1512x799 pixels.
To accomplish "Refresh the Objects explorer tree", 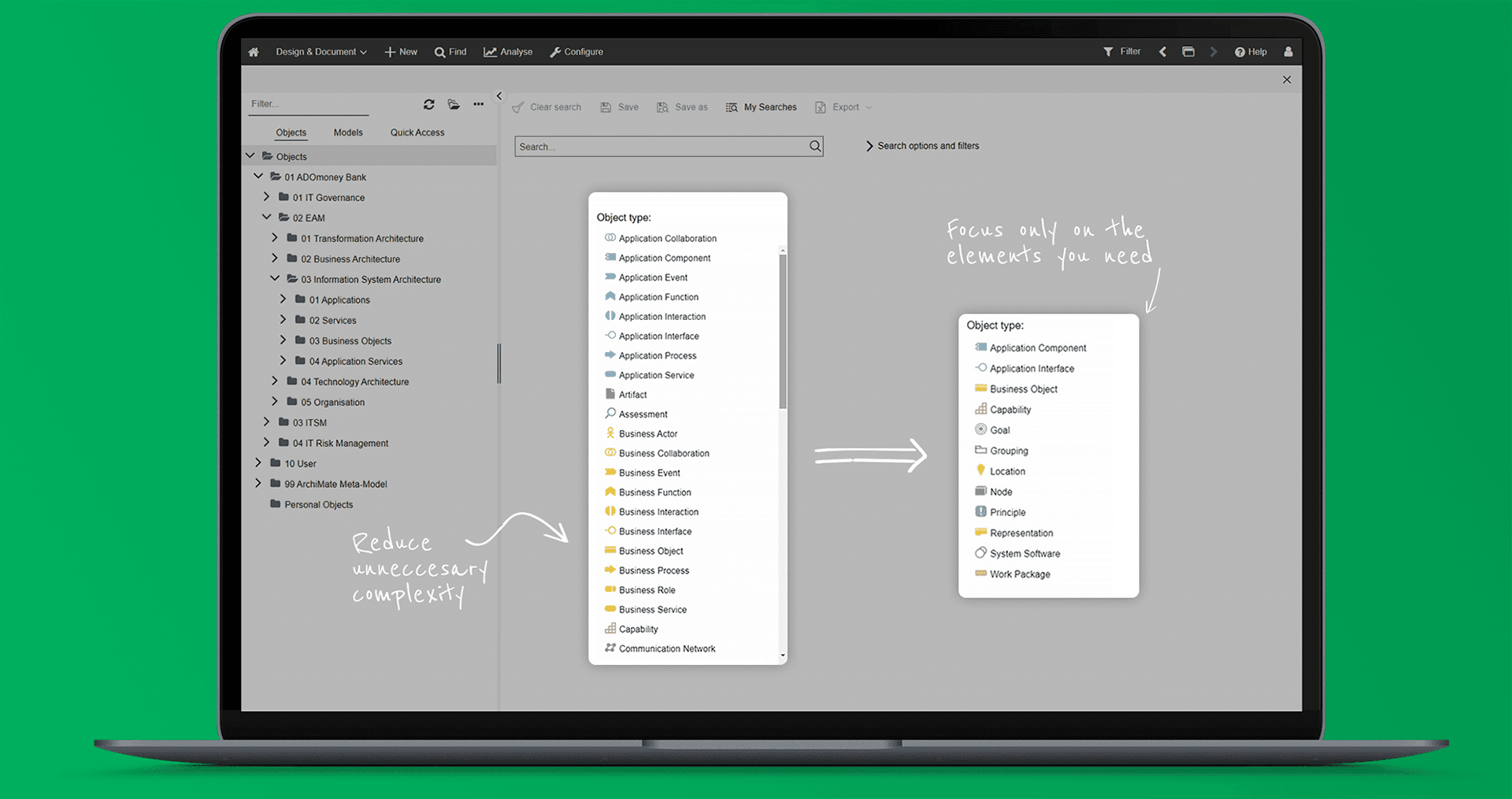I will point(429,103).
